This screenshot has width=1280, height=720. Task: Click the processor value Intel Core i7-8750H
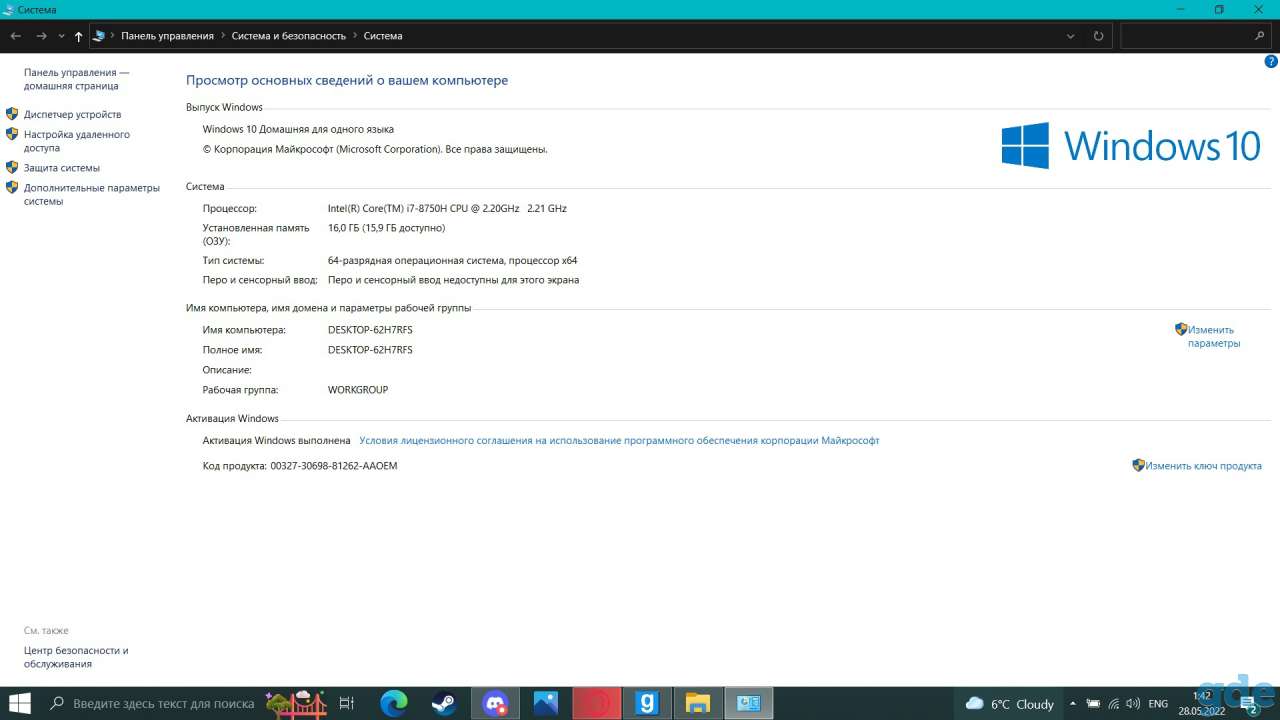point(447,208)
